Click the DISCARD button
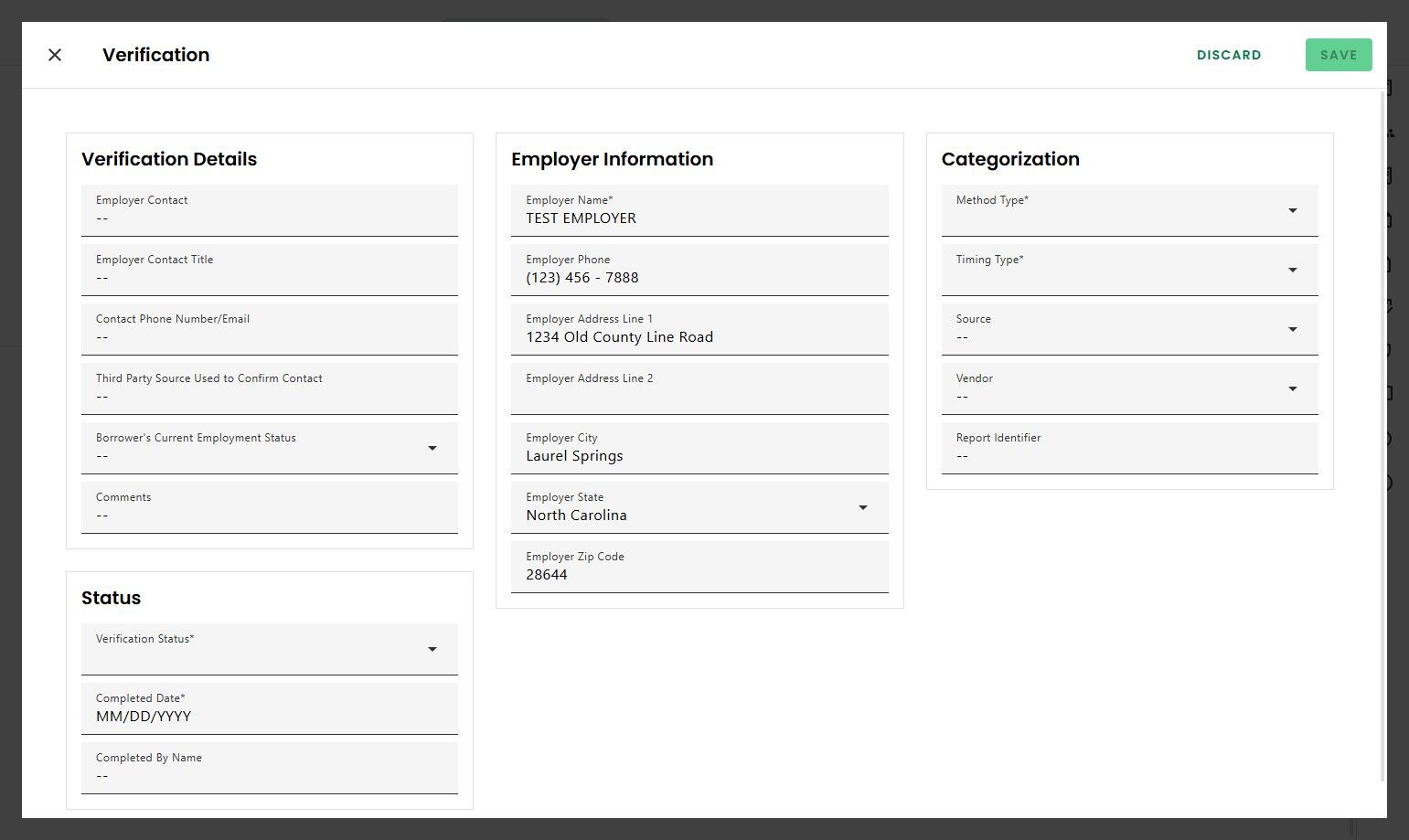The image size is (1409, 840). [1228, 55]
